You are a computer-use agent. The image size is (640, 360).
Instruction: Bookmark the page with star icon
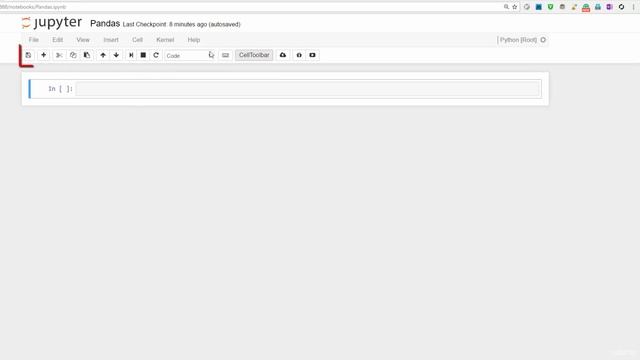(515, 7)
